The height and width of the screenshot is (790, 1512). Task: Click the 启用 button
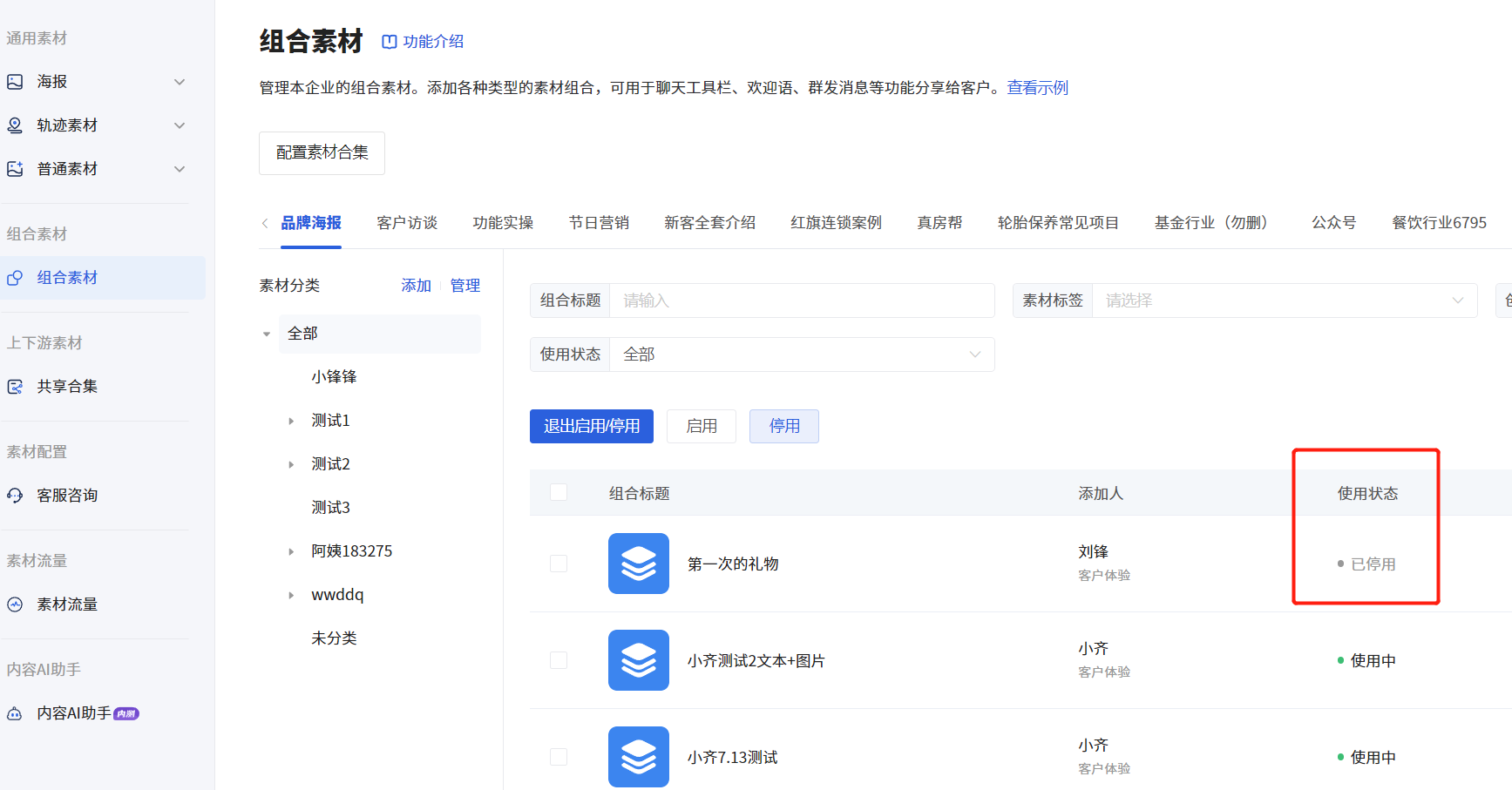point(702,426)
